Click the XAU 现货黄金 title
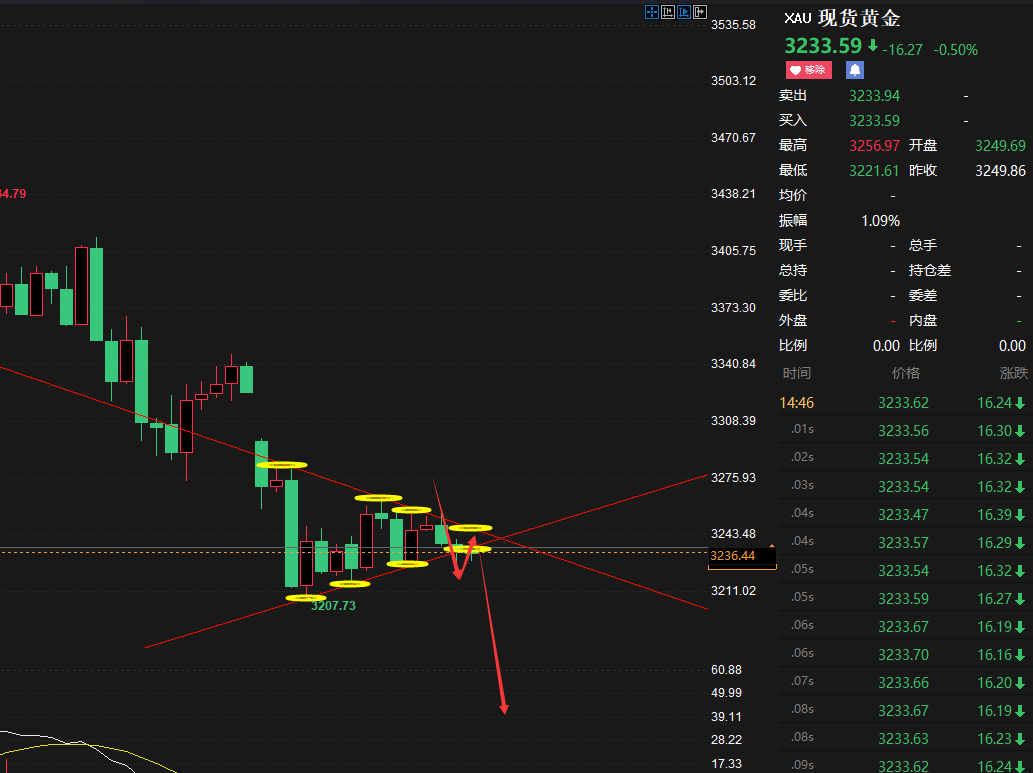This screenshot has height=773, width=1033. pos(842,18)
